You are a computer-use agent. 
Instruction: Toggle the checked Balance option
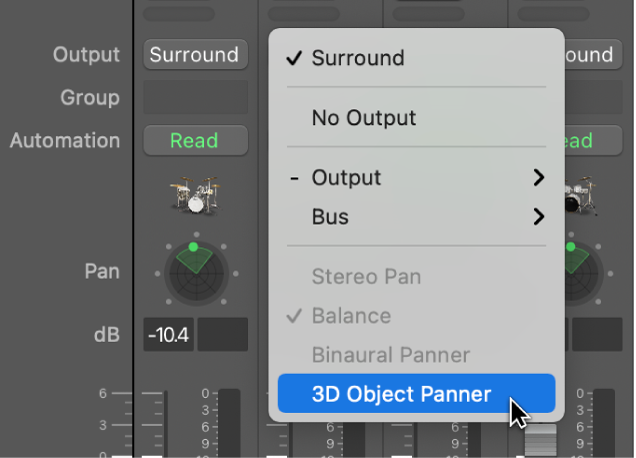[x=351, y=316]
